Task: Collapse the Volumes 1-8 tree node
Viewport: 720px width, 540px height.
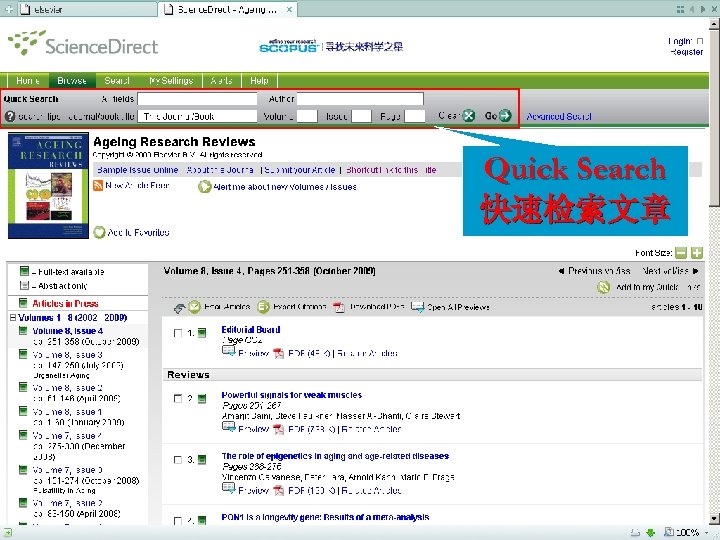Action: [x=13, y=317]
